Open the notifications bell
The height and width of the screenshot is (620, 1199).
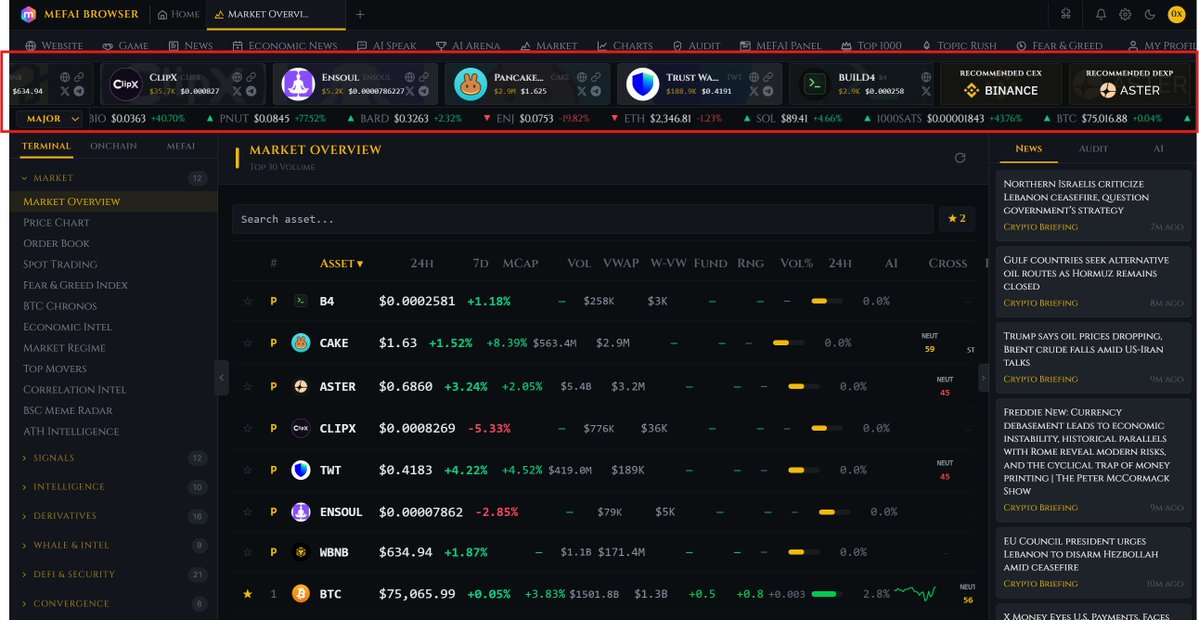point(1101,14)
